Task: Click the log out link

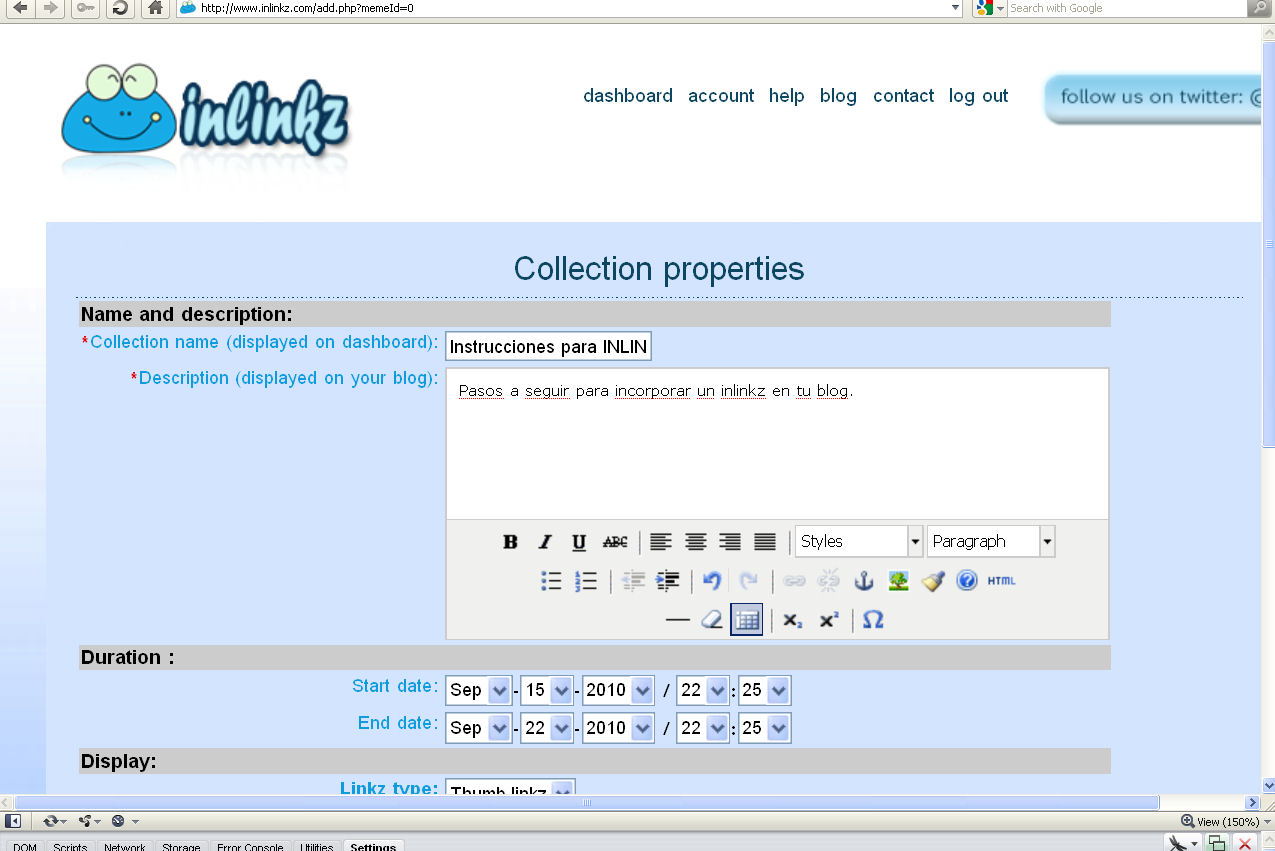Action: pos(977,96)
